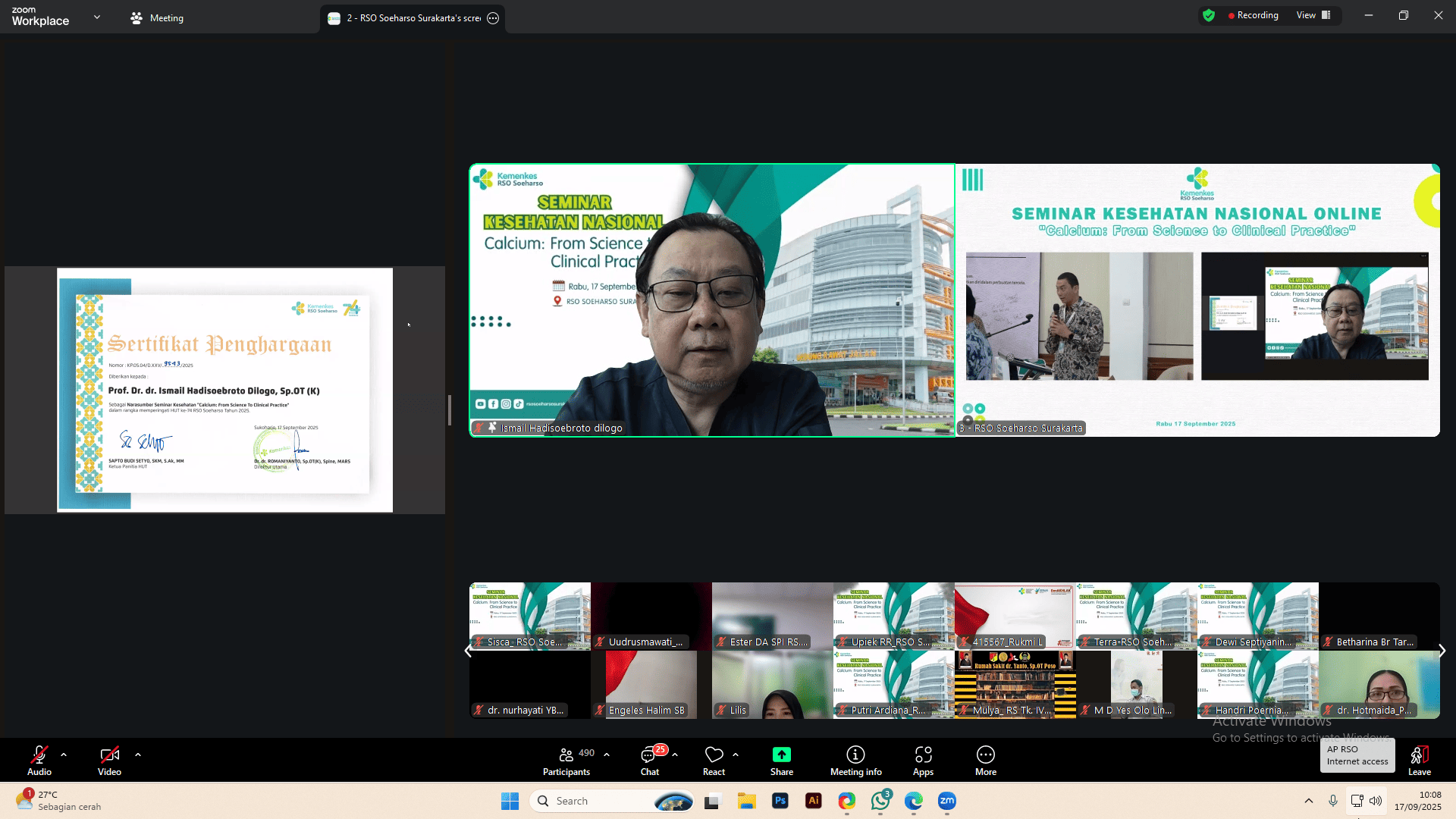Open the Participants panel icon
This screenshot has width=1456, height=819.
pos(566,755)
